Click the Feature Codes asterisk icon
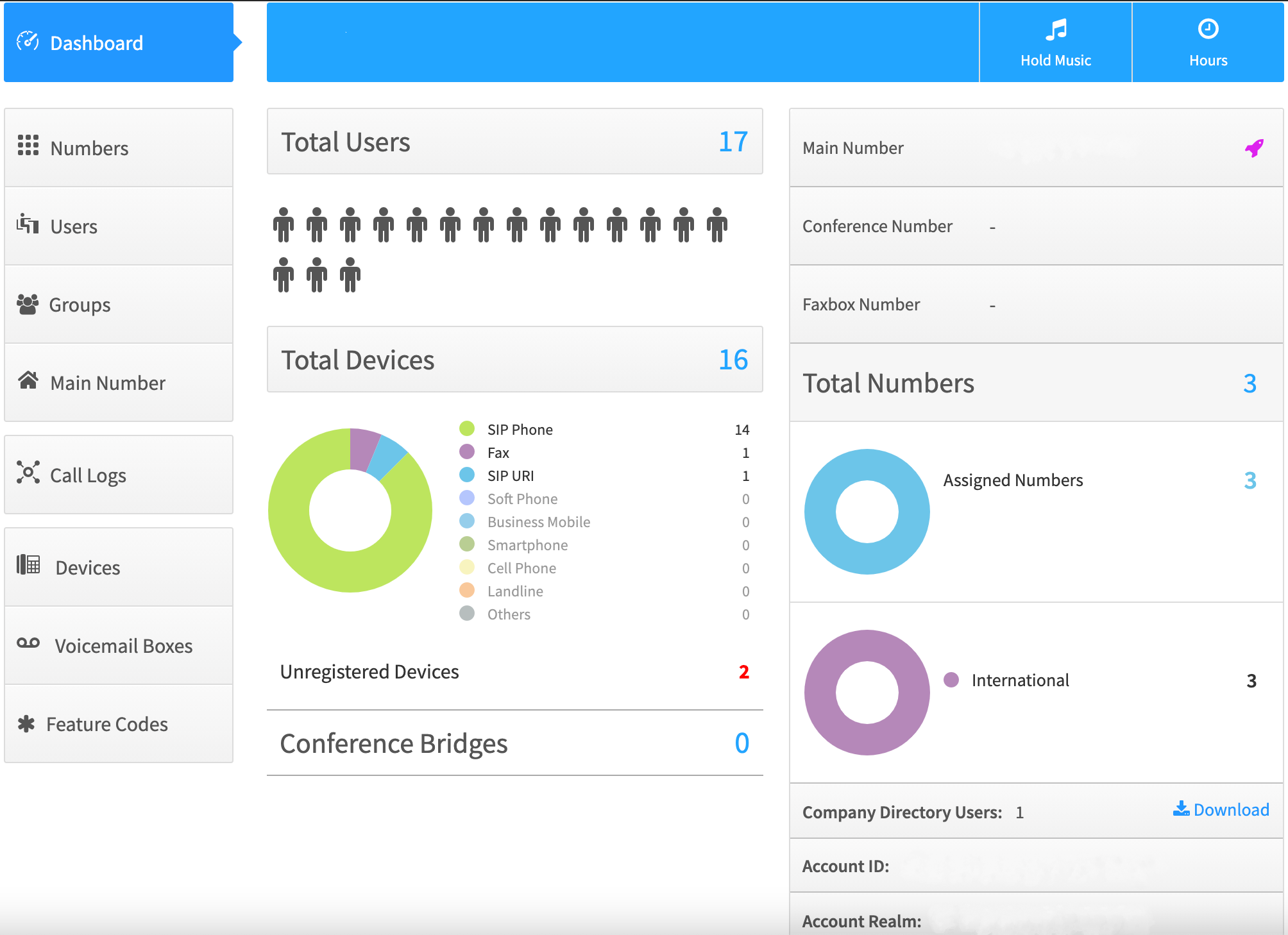Image resolution: width=1288 pixels, height=935 pixels. [x=26, y=724]
